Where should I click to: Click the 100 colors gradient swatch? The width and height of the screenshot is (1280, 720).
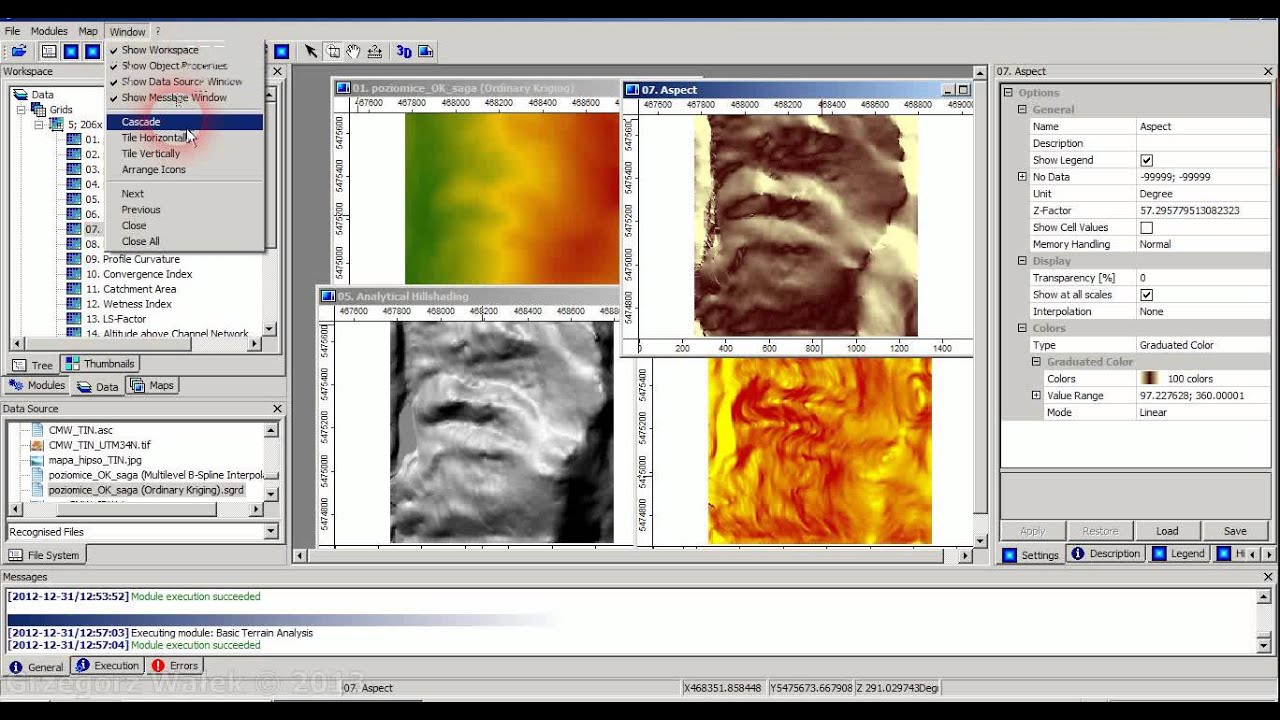pos(1150,379)
